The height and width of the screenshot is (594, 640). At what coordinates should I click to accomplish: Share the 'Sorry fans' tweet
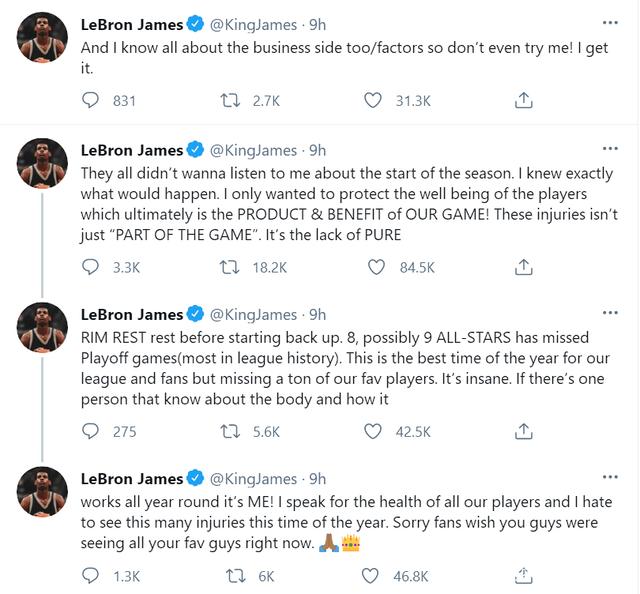point(523,575)
